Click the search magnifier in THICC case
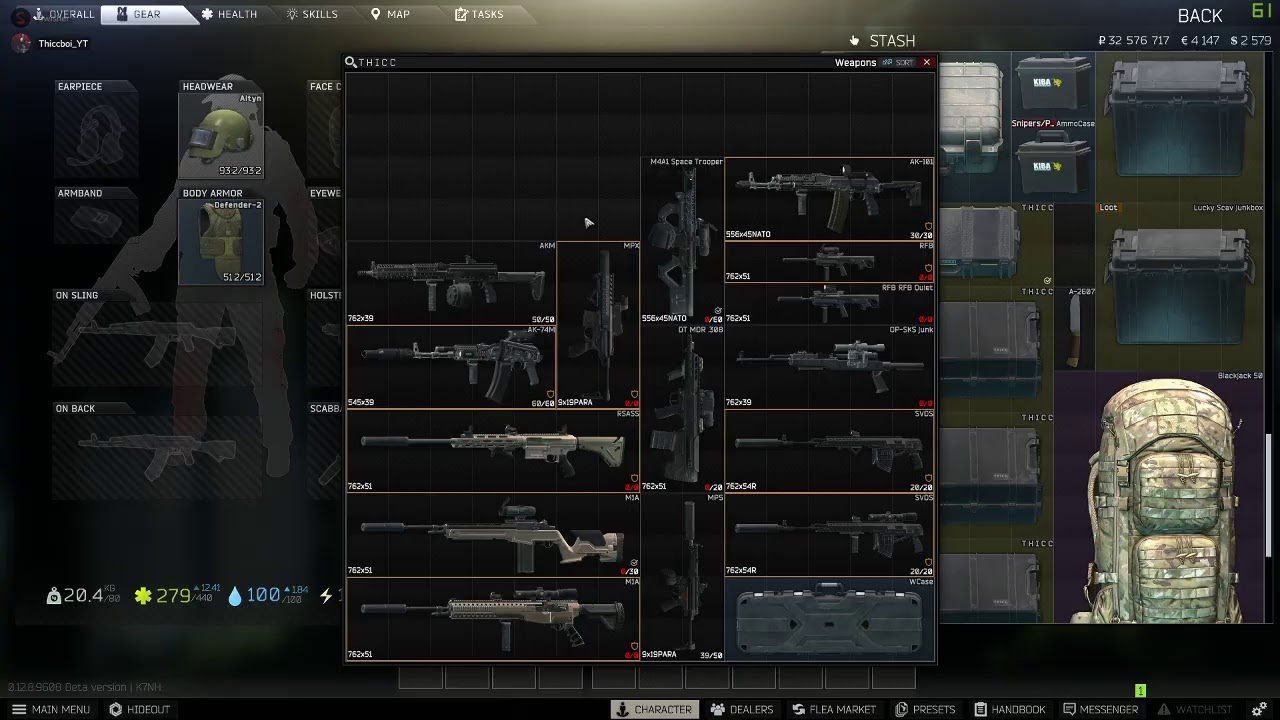The width and height of the screenshot is (1280, 720). pyautogui.click(x=351, y=62)
